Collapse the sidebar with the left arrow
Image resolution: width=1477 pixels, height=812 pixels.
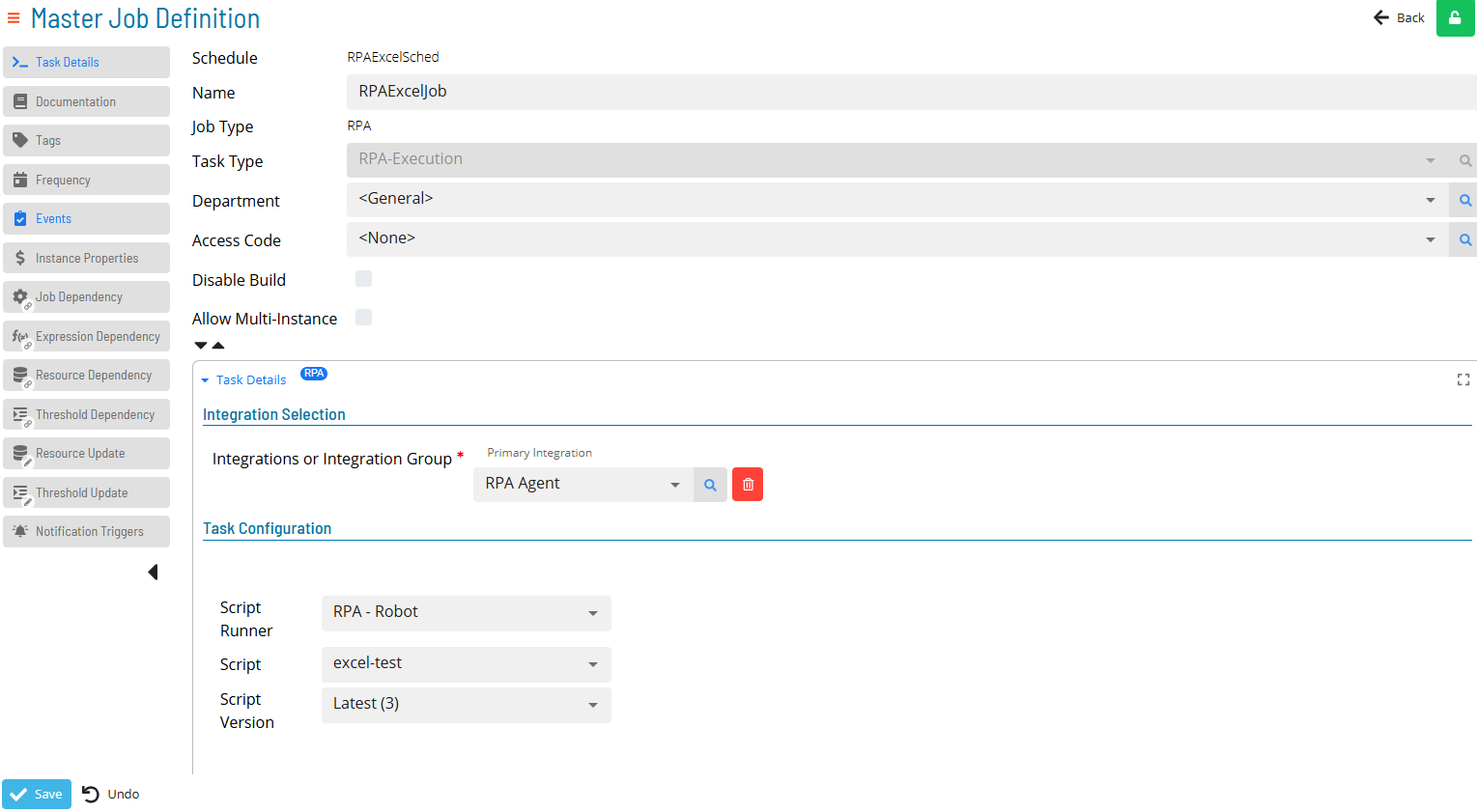153,573
